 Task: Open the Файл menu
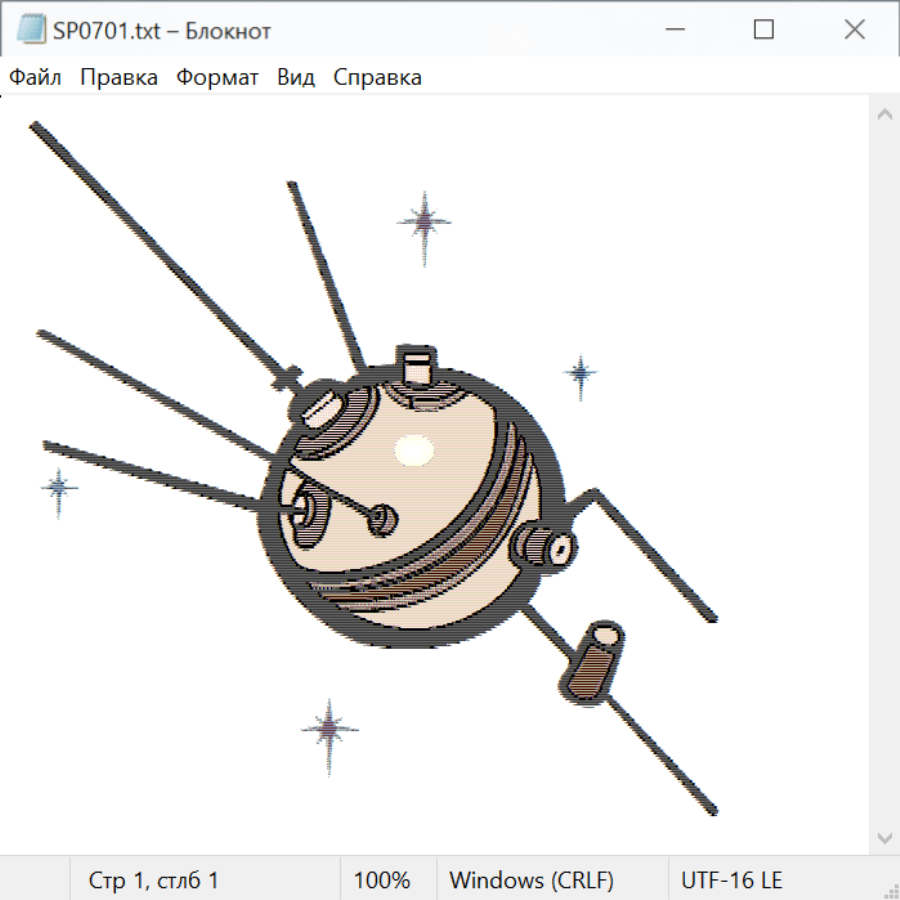(x=35, y=78)
